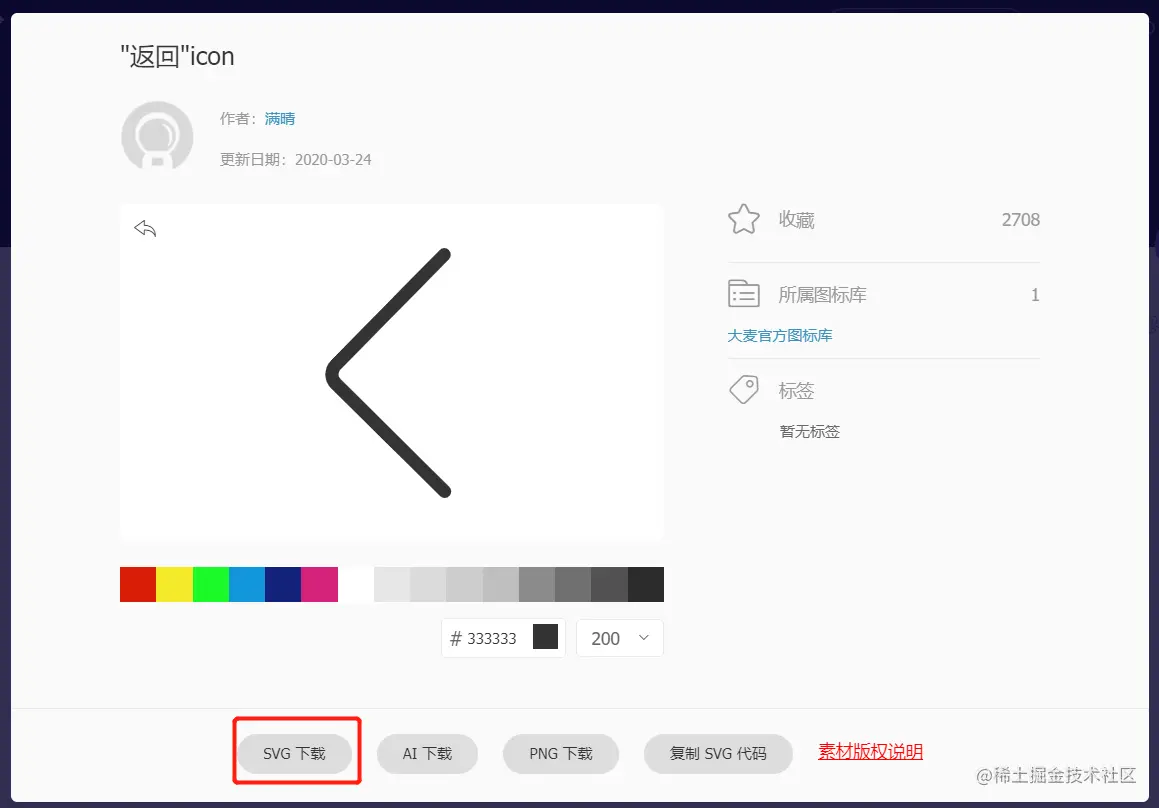Click the title "返回"icon
This screenshot has height=808, width=1159.
pyautogui.click(x=177, y=56)
